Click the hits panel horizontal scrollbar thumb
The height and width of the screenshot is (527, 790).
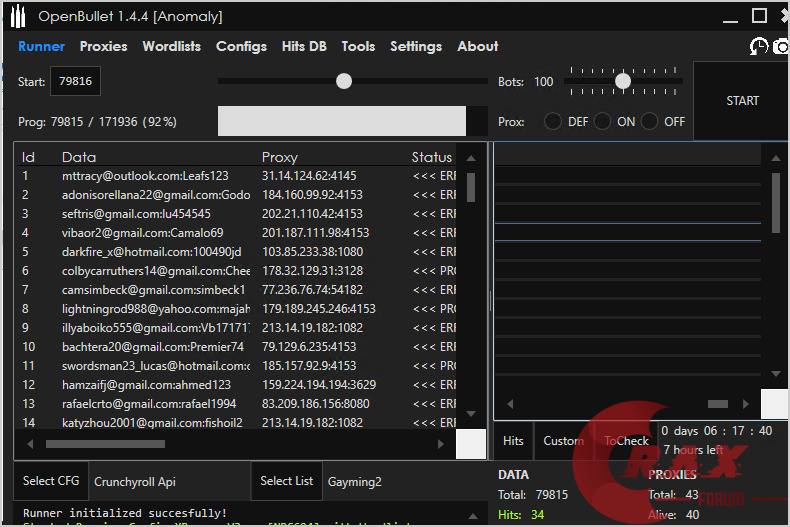pyautogui.click(x=717, y=404)
